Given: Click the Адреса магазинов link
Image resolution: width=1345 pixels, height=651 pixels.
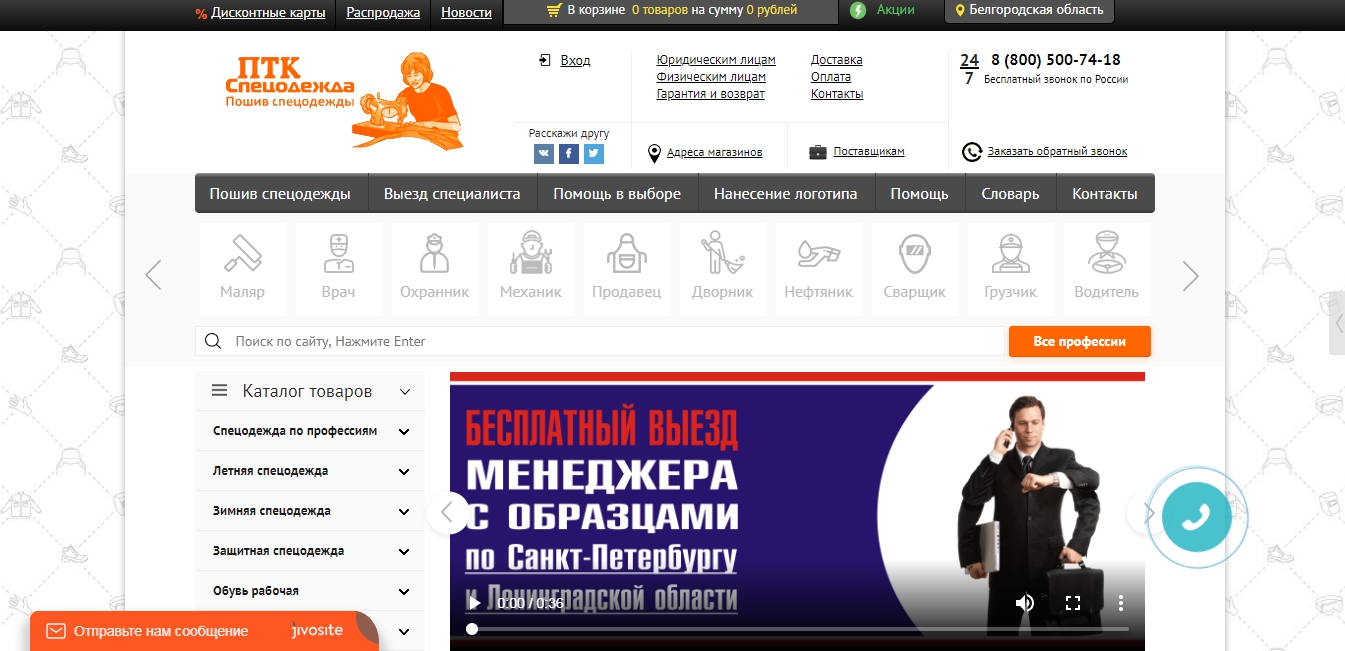Looking at the screenshot, I should tap(714, 153).
